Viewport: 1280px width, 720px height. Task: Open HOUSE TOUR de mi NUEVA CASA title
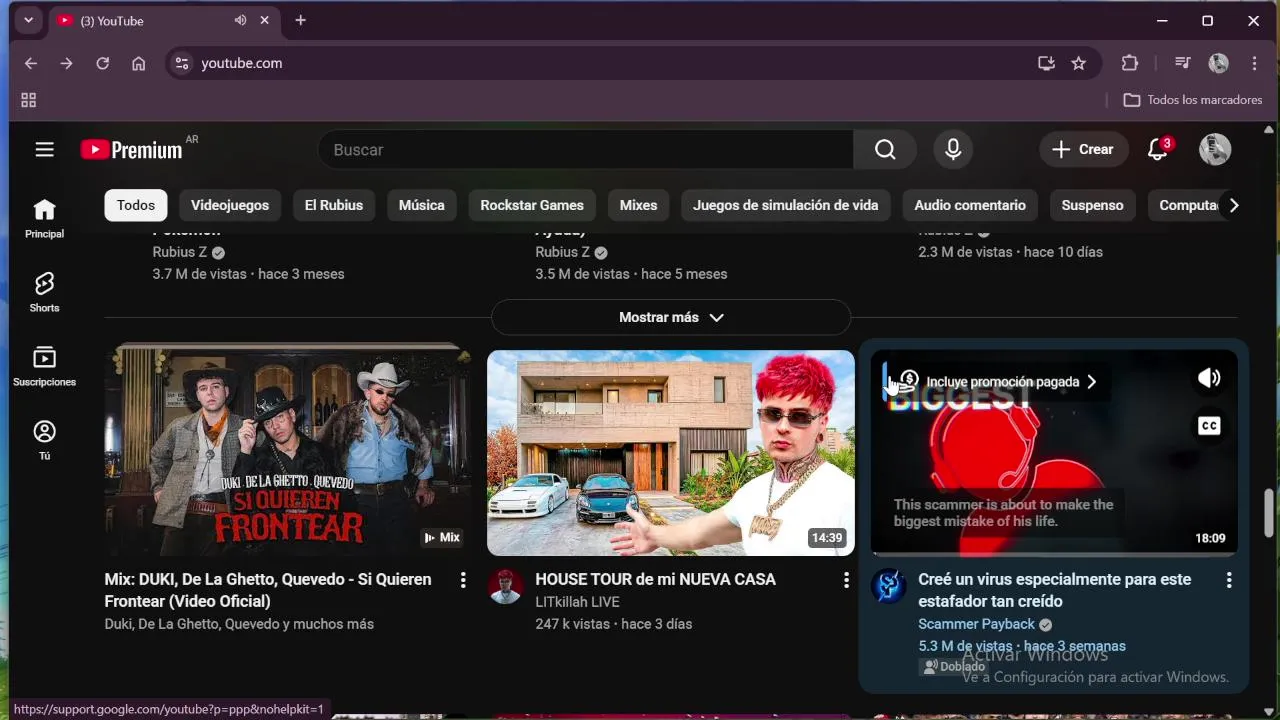point(655,579)
